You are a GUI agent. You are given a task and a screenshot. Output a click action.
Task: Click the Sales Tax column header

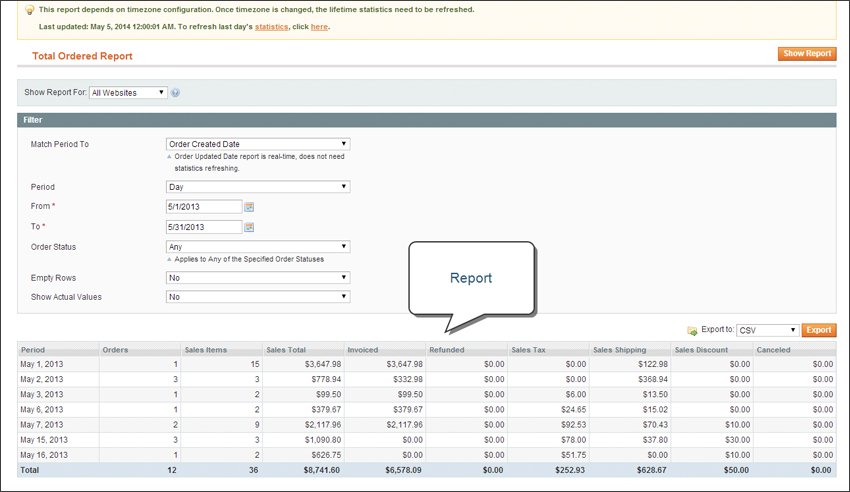coord(548,349)
